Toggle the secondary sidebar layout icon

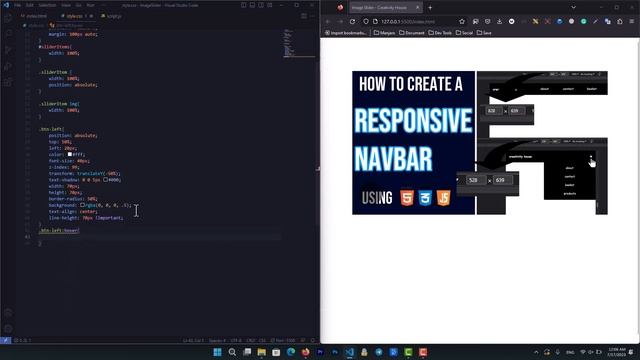click(x=261, y=5)
